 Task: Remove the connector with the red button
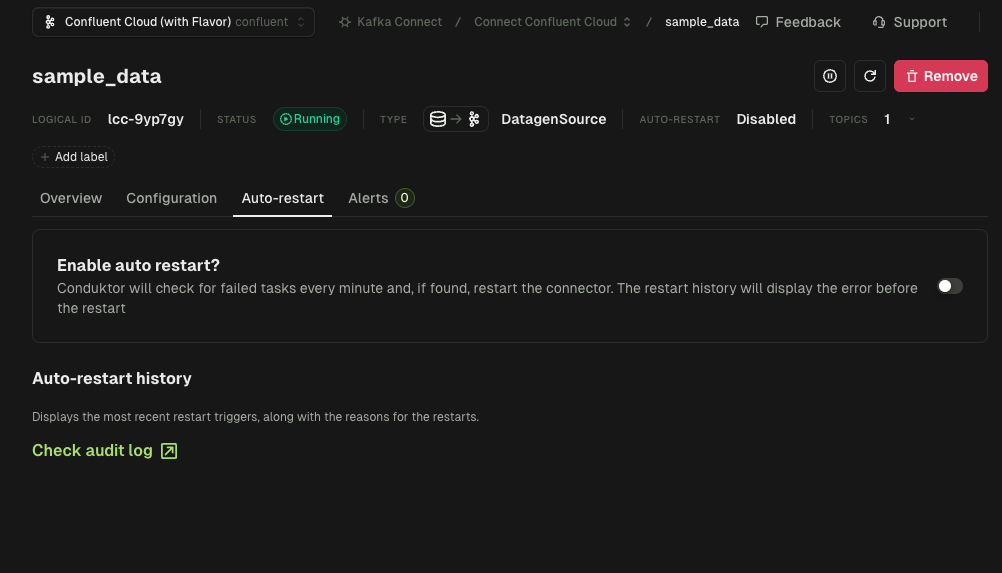click(x=940, y=76)
